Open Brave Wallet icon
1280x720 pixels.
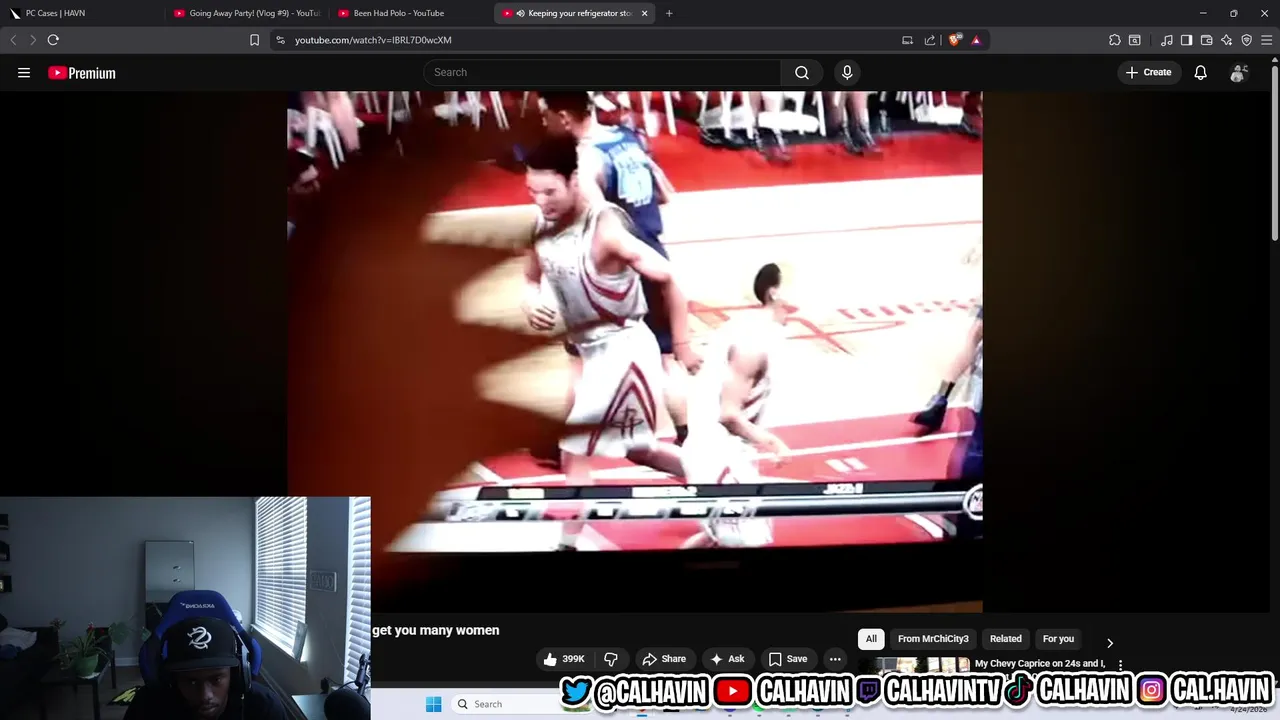(x=1206, y=40)
